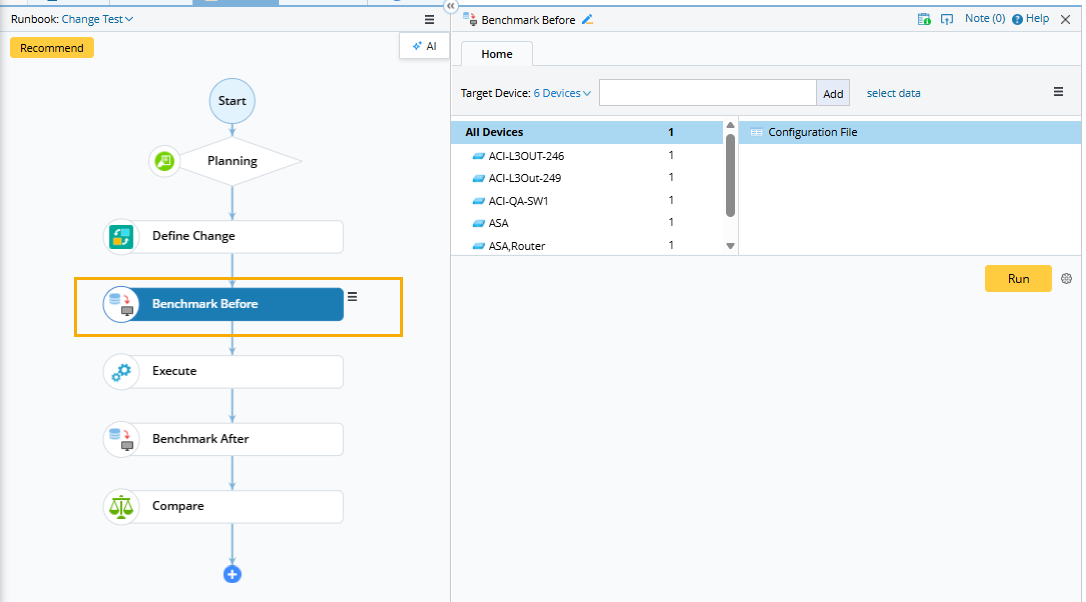The image size is (1086, 602).
Task: Click the Recommend button
Action: (52, 48)
